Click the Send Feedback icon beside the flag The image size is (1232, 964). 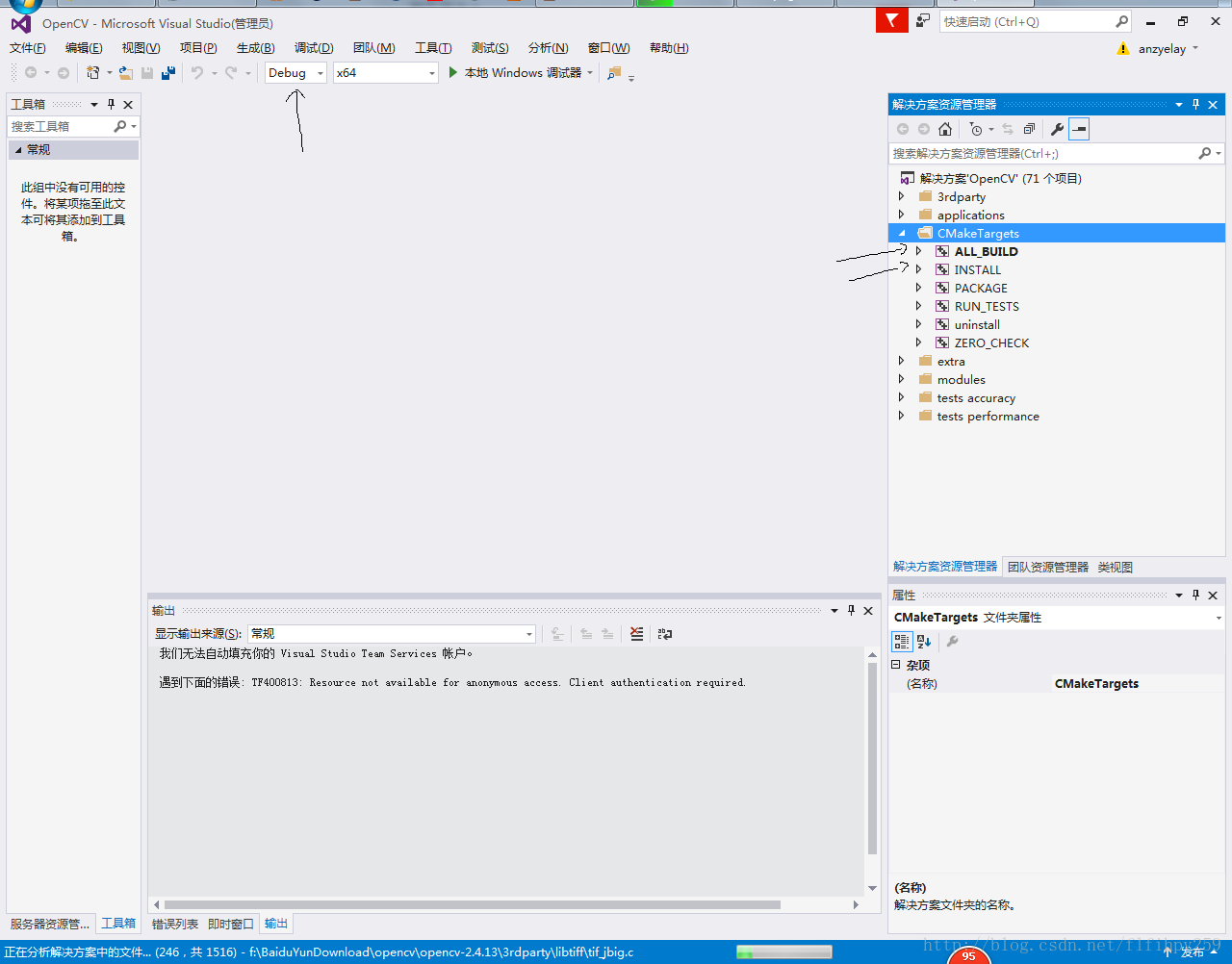pos(923,20)
